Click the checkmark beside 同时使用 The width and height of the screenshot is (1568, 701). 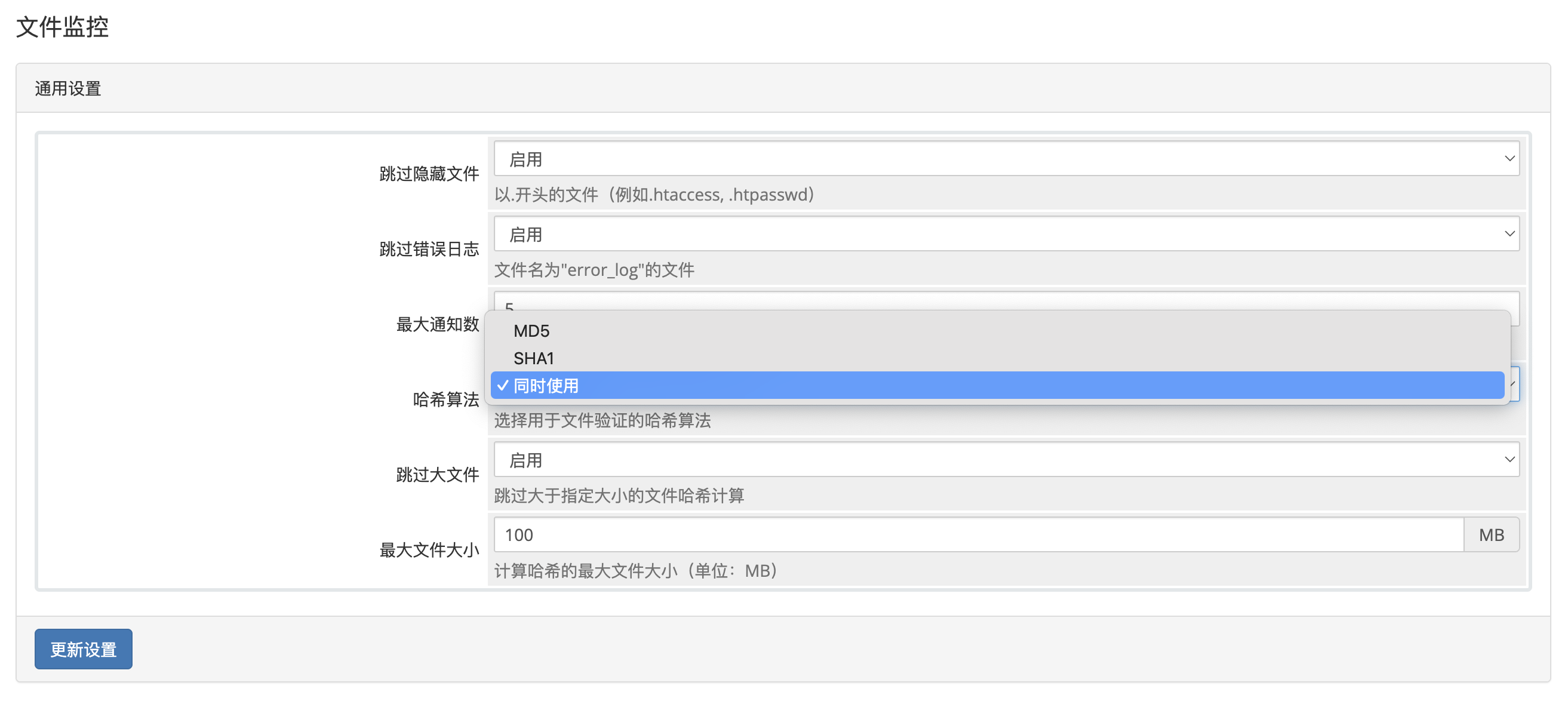[503, 386]
